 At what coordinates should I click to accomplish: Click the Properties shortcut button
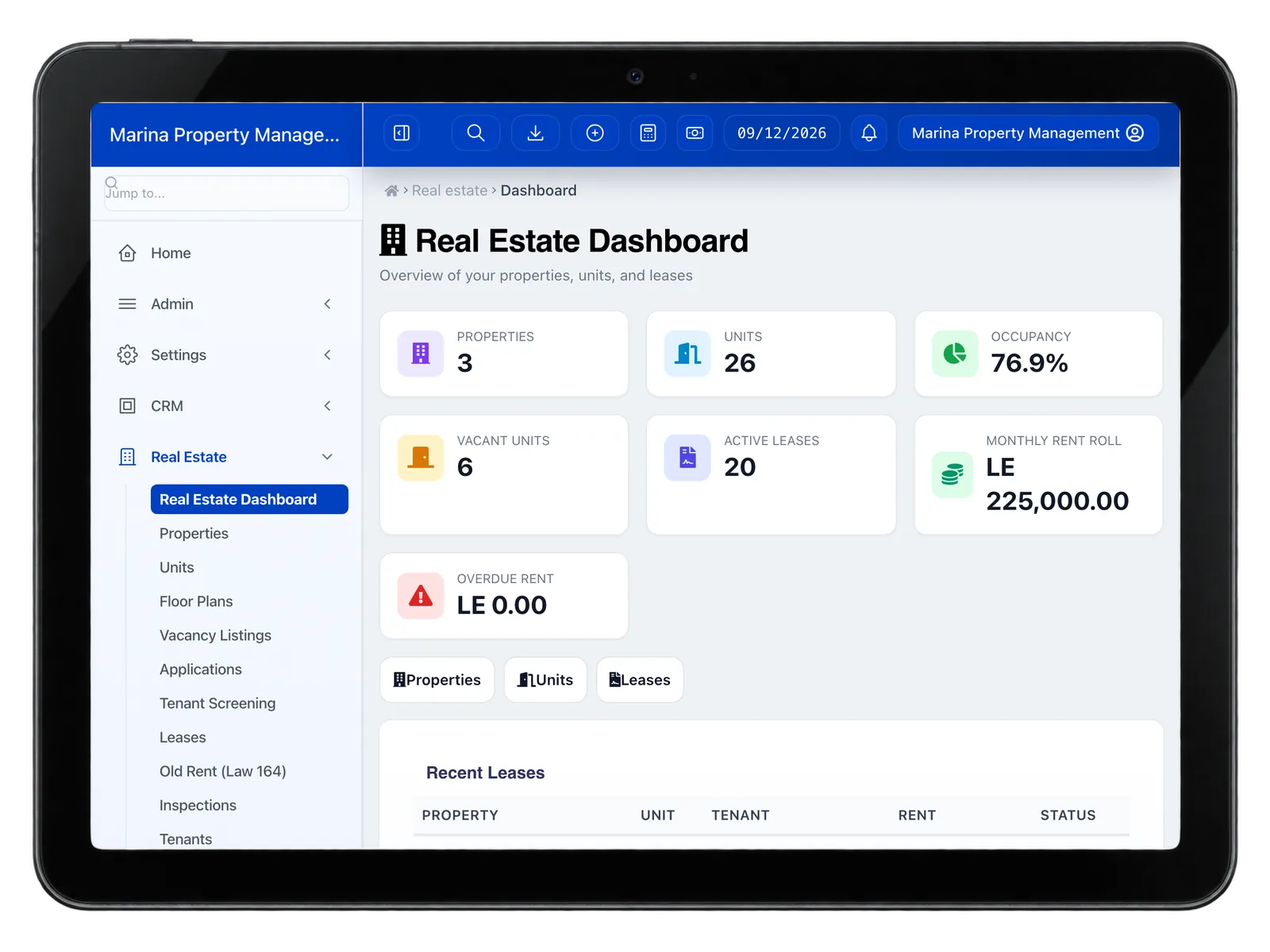(x=437, y=680)
